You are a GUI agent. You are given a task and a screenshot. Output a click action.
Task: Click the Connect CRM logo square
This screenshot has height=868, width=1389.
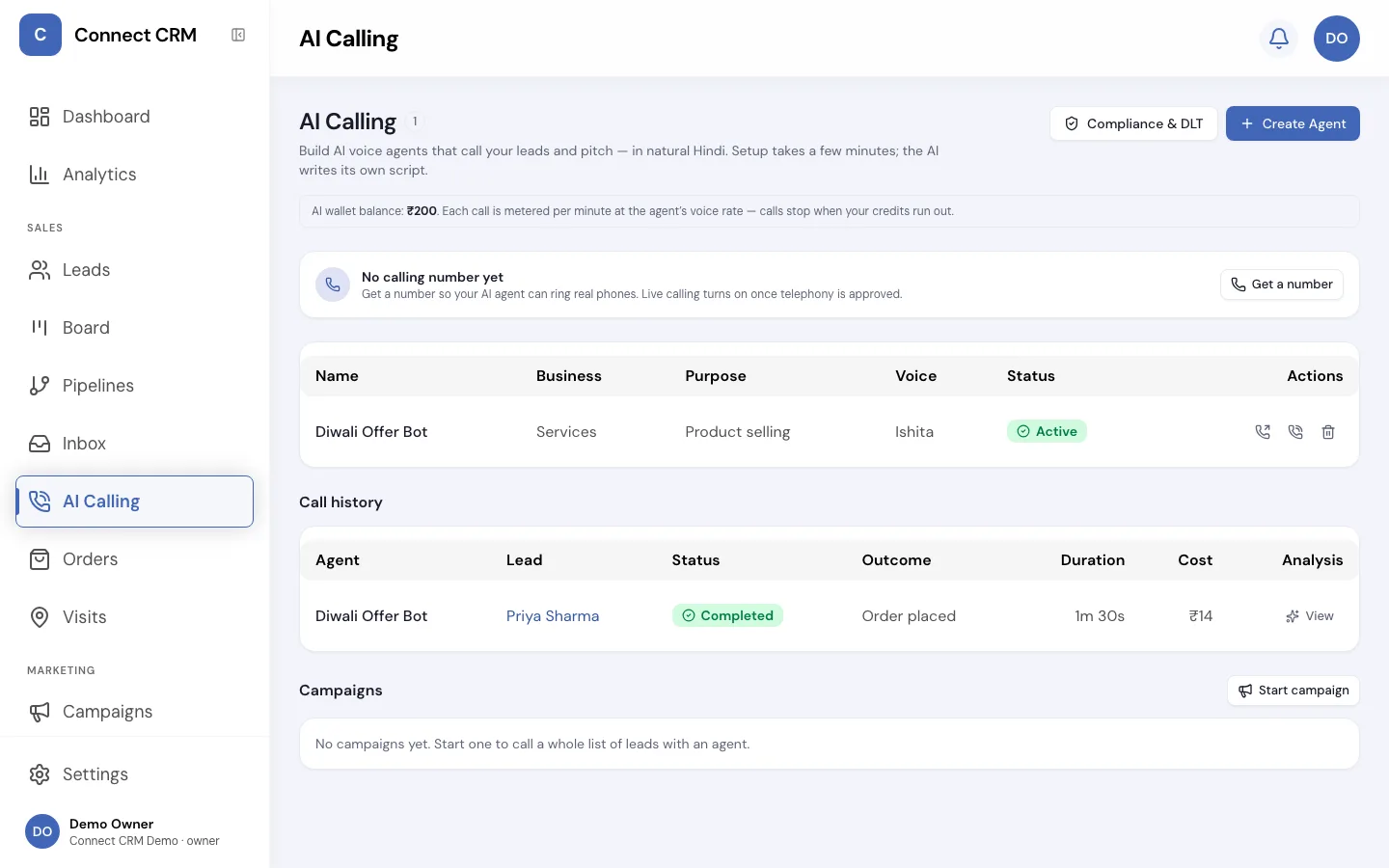[x=41, y=35]
